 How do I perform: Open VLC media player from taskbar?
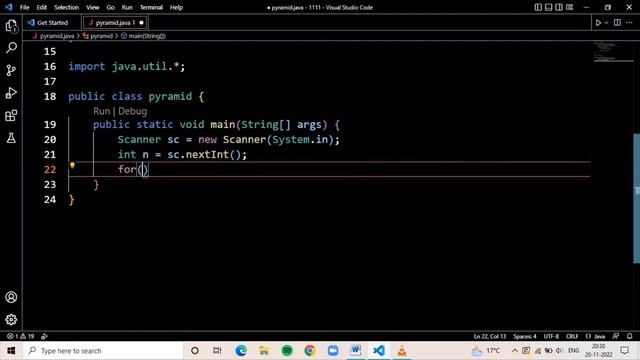coord(402,351)
